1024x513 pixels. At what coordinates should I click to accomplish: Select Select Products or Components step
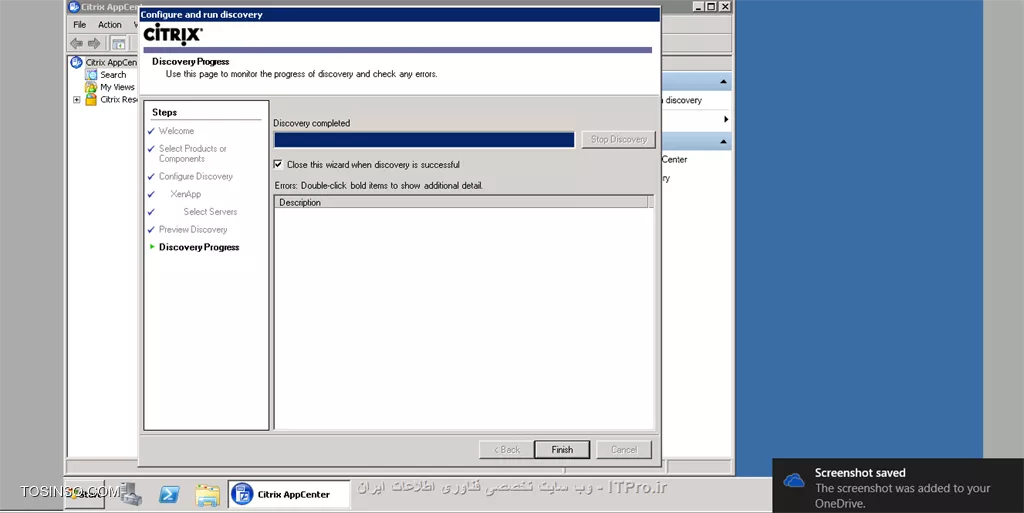193,153
